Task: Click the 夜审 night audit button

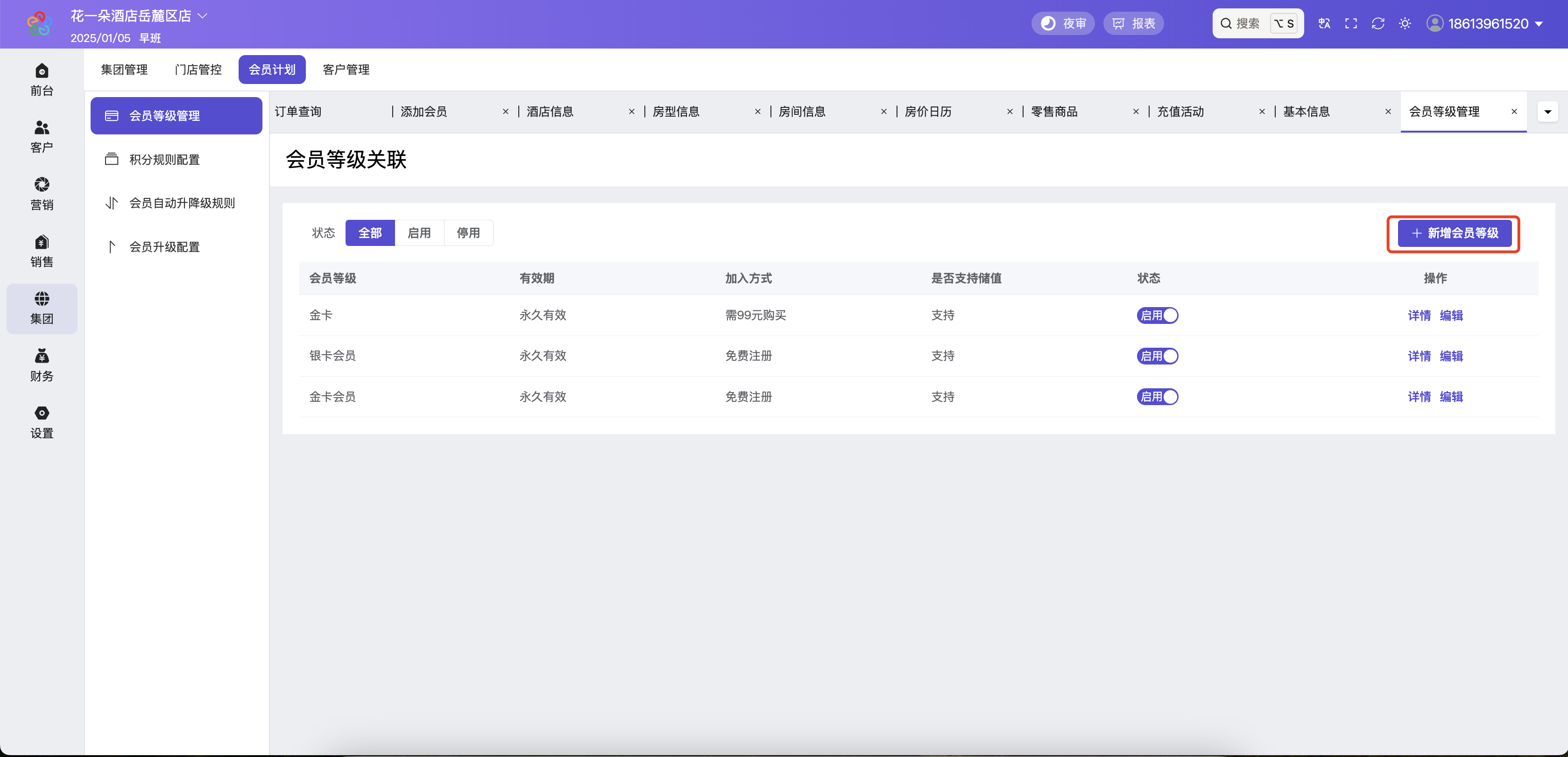Action: [1063, 24]
